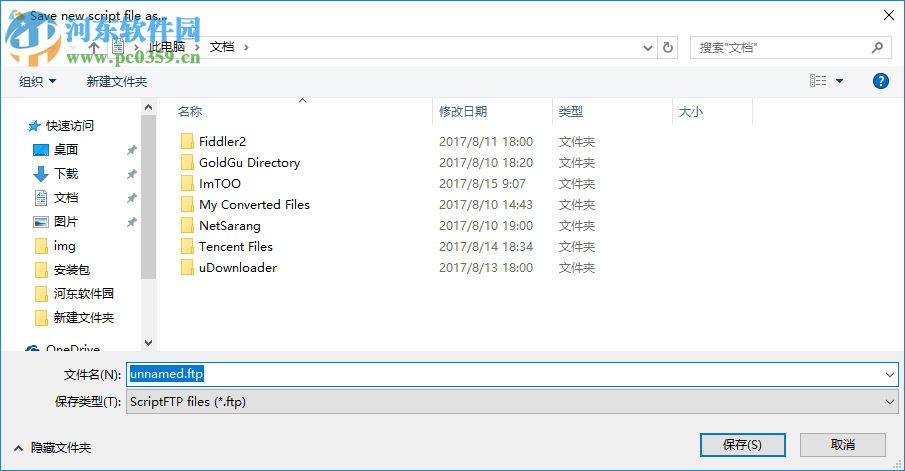905x471 pixels.
Task: Select 快速访问 in navigation pane
Action: click(69, 126)
